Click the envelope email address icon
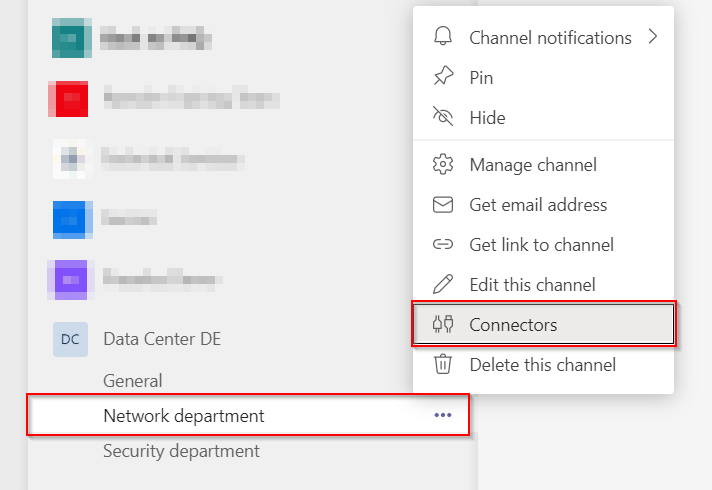 point(442,205)
